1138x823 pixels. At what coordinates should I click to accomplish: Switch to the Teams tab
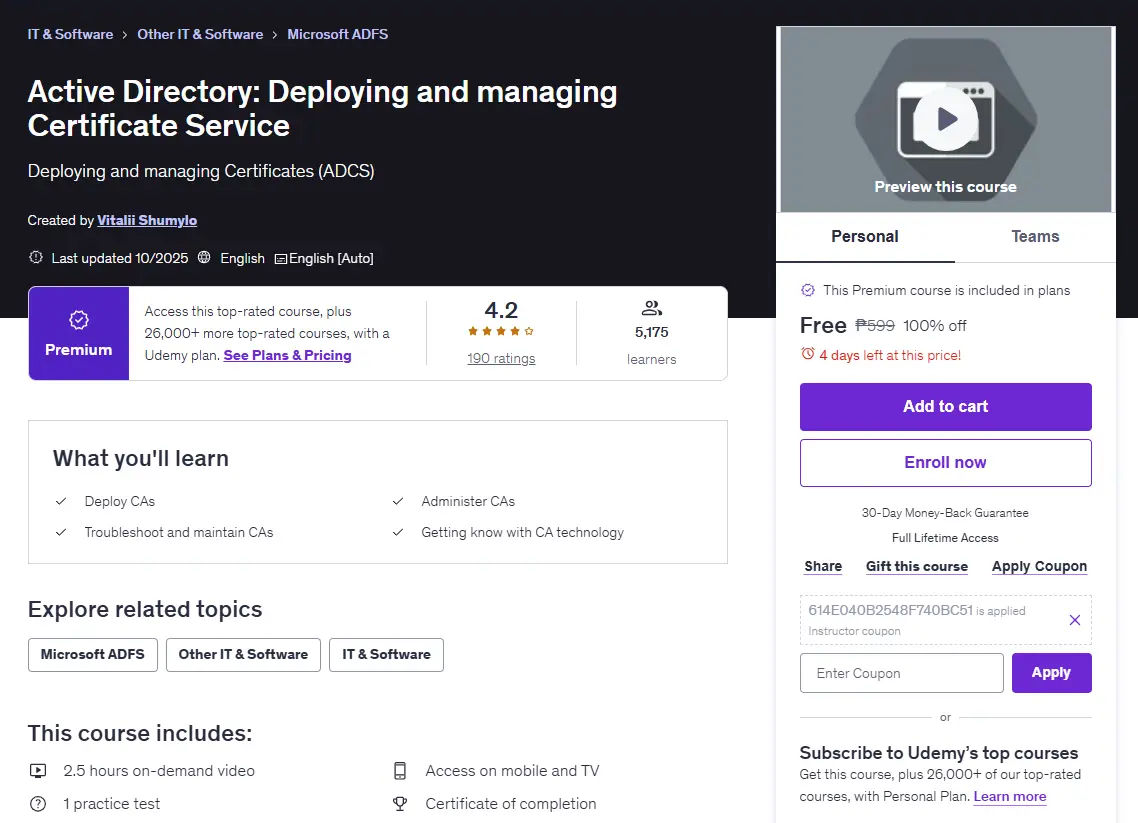(x=1035, y=237)
